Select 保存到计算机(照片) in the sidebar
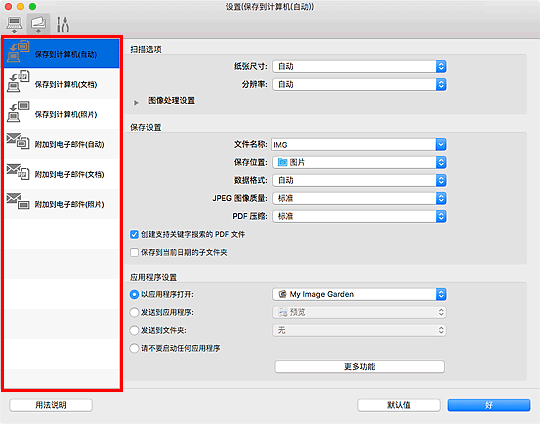Image resolution: width=540 pixels, height=424 pixels. 62,113
